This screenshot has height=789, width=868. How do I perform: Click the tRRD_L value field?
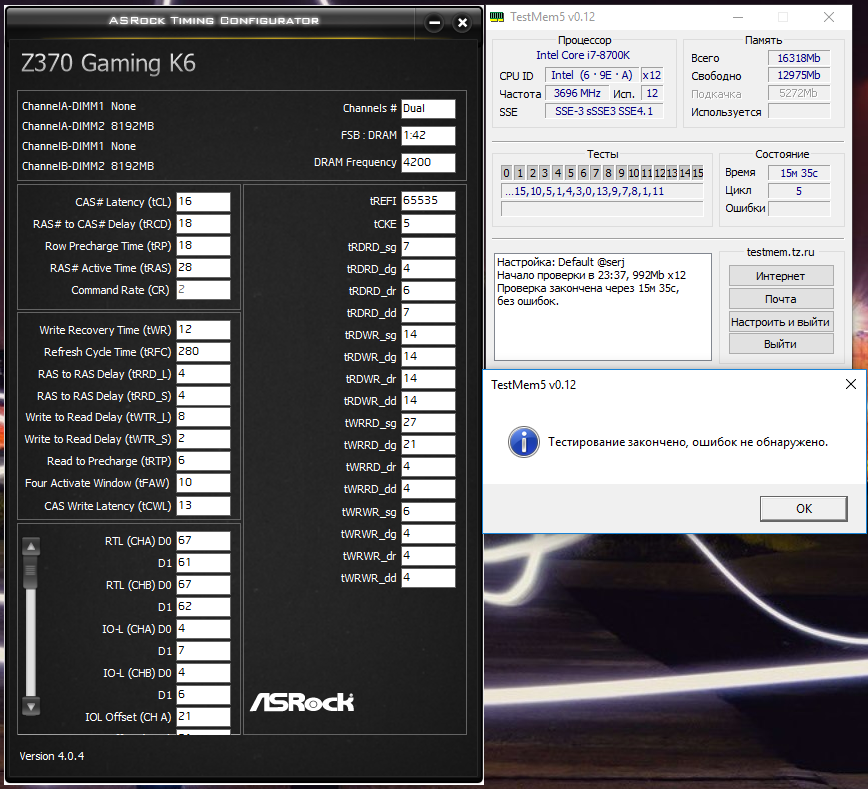pyautogui.click(x=203, y=374)
